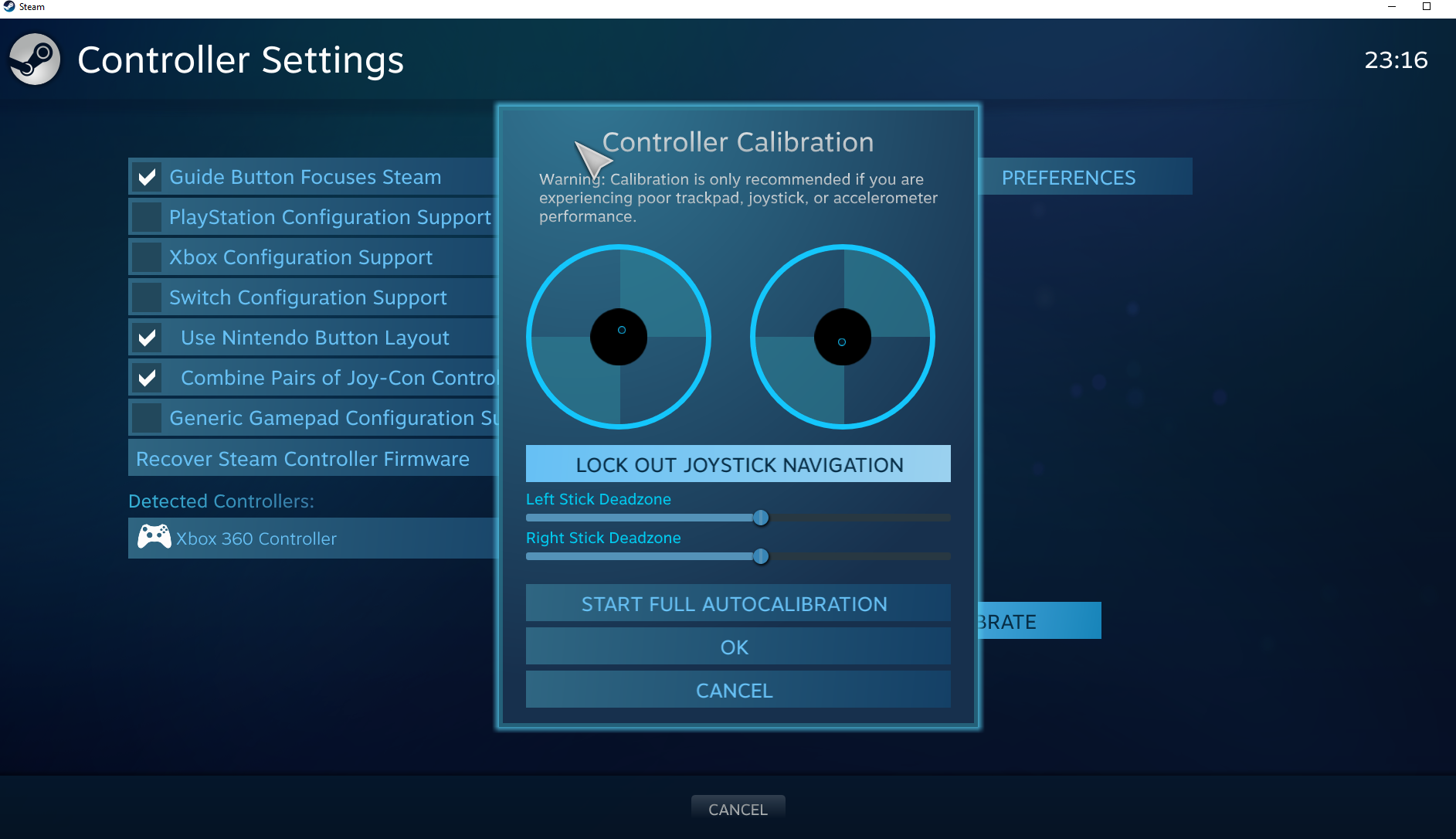Screen dimensions: 1456x839
Task: Click the partially hidden CALIBRATE button
Action: [1040, 620]
